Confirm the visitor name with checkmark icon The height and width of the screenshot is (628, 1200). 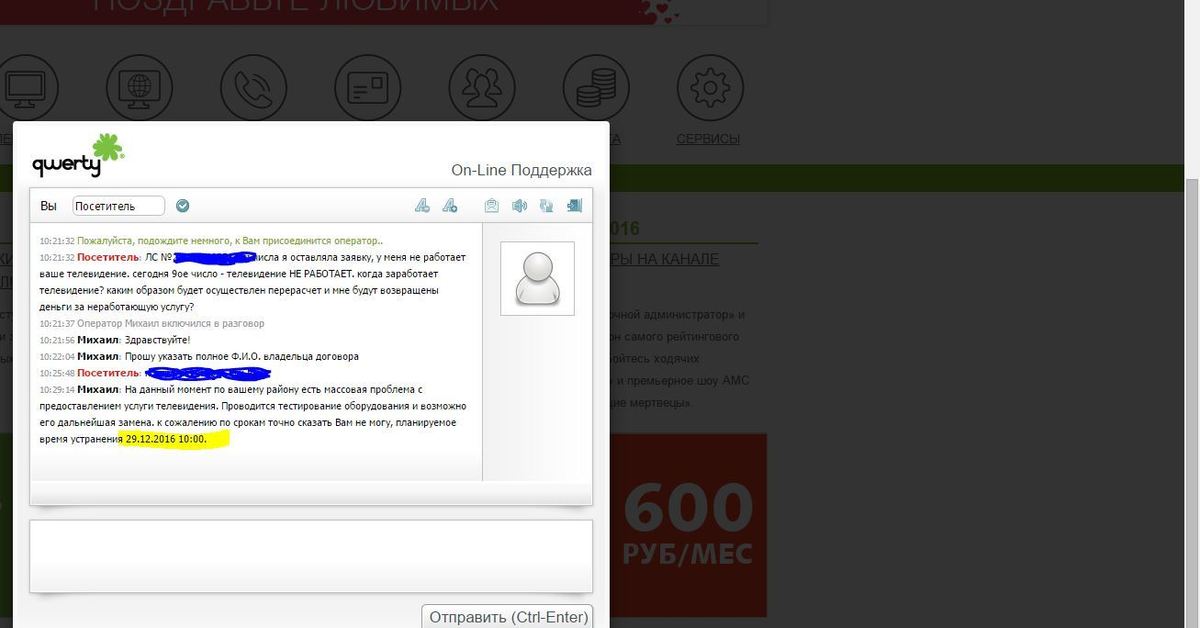pos(183,206)
